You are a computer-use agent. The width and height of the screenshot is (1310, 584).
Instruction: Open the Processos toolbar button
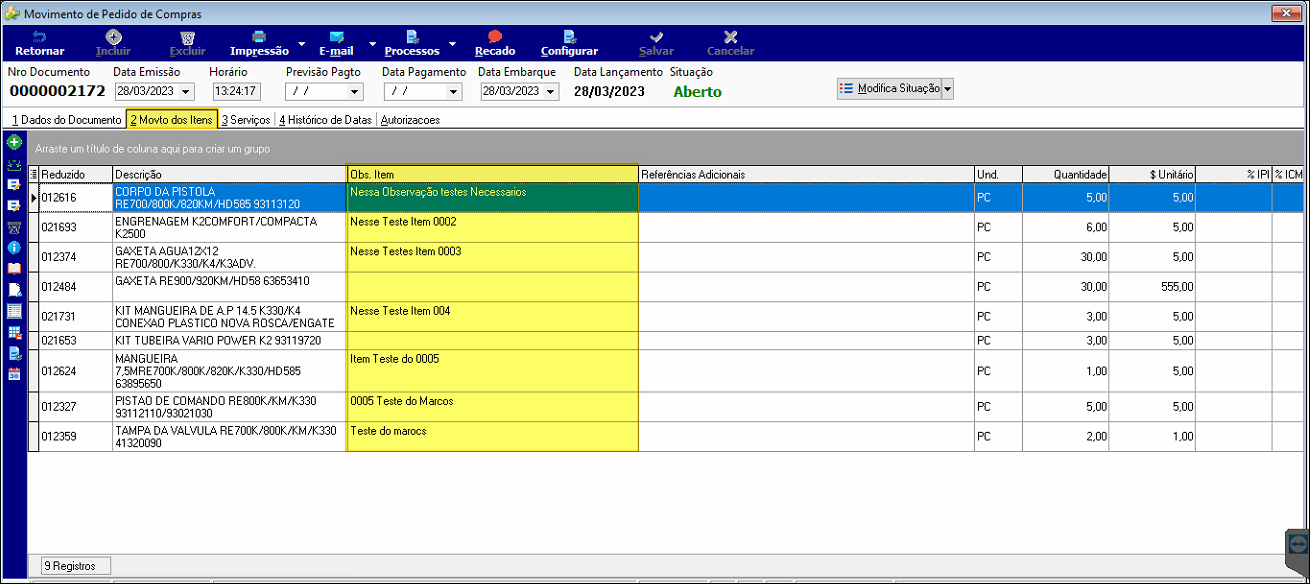412,43
